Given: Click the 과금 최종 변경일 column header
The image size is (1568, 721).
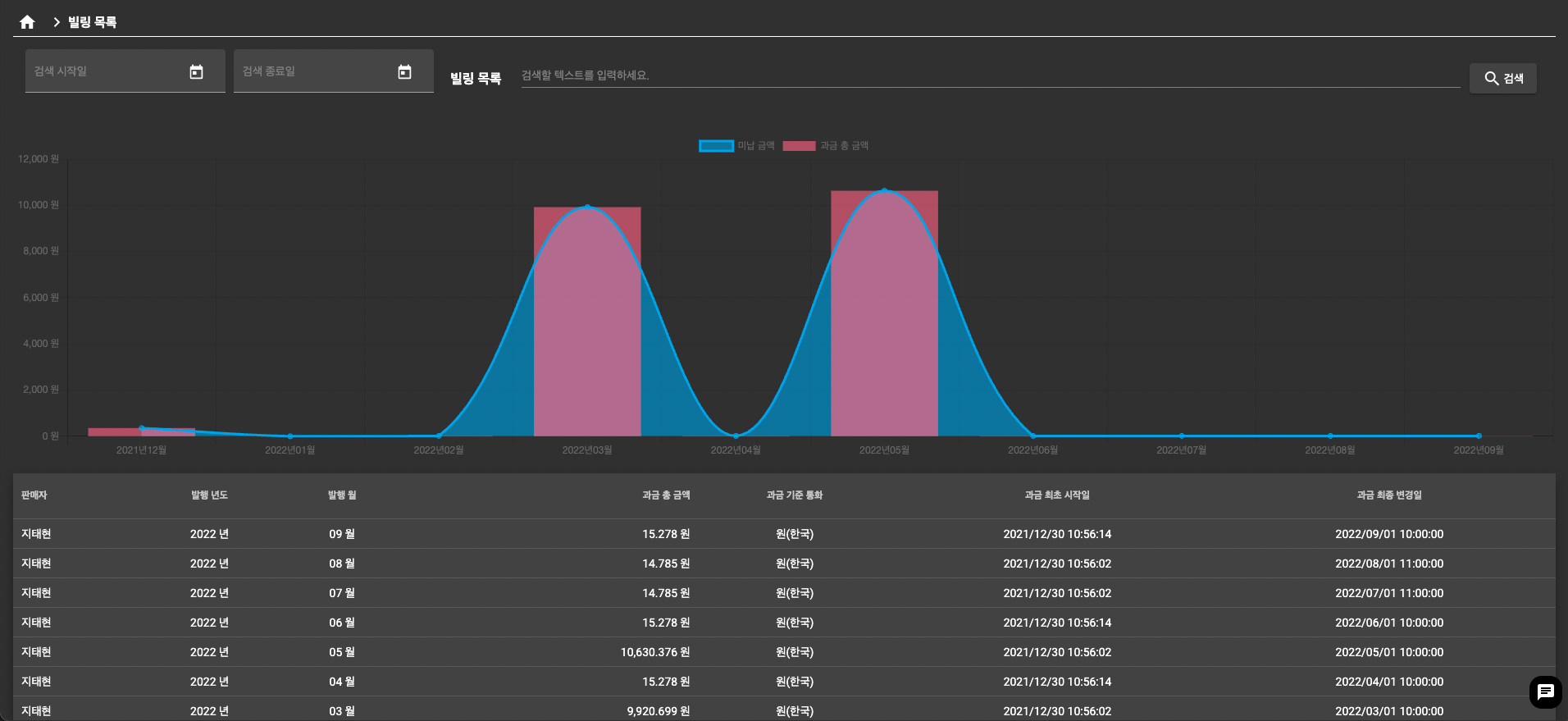Looking at the screenshot, I should pos(1388,495).
